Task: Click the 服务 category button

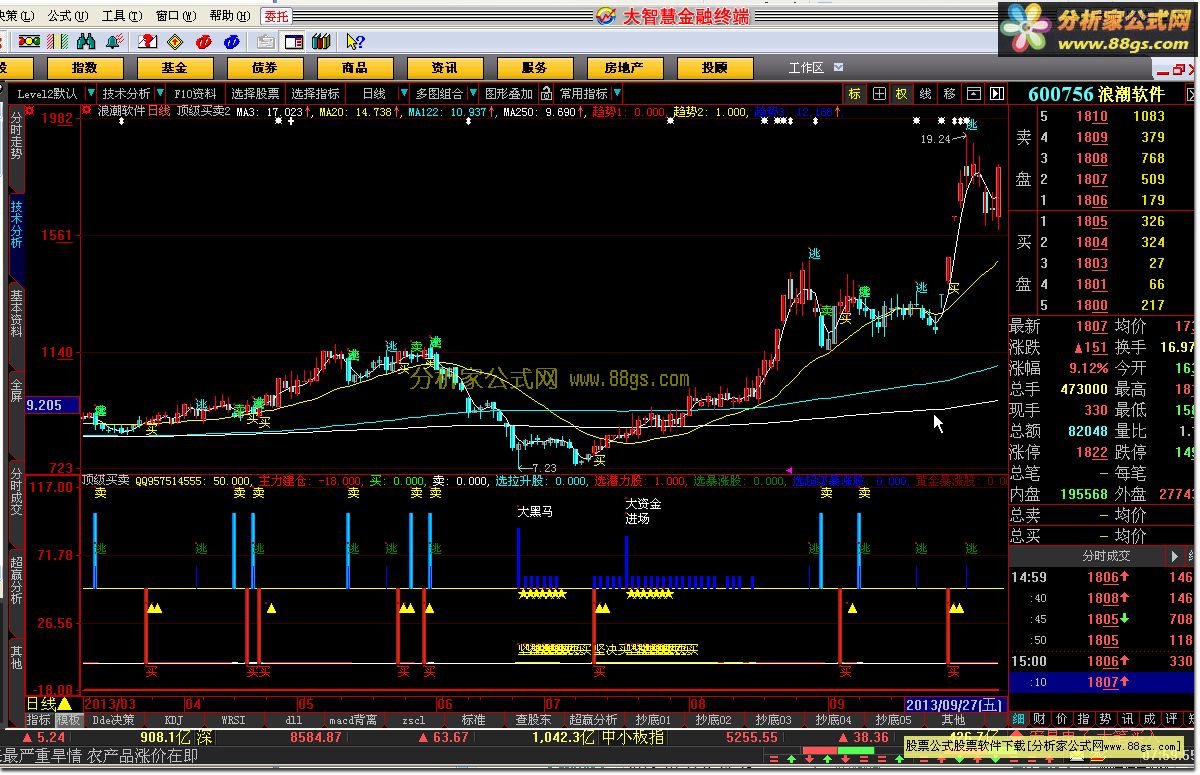Action: [x=535, y=68]
